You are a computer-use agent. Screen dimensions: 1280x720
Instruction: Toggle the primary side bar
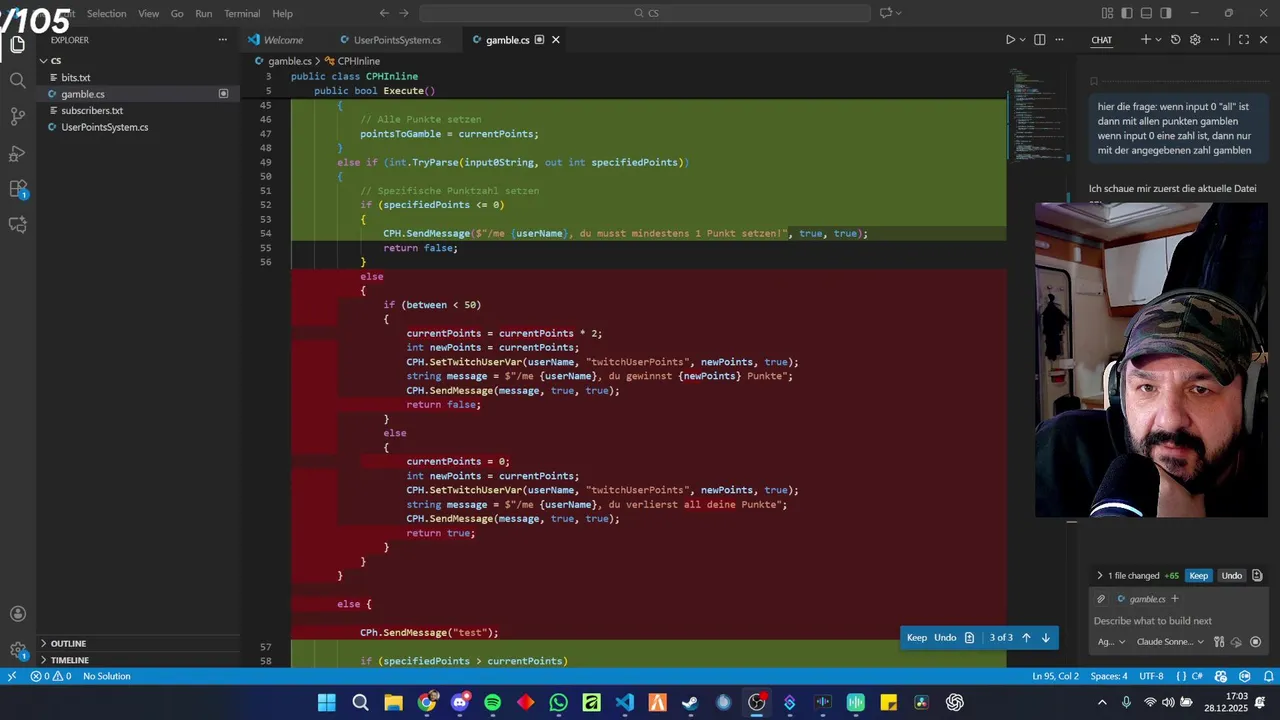tap(1126, 13)
